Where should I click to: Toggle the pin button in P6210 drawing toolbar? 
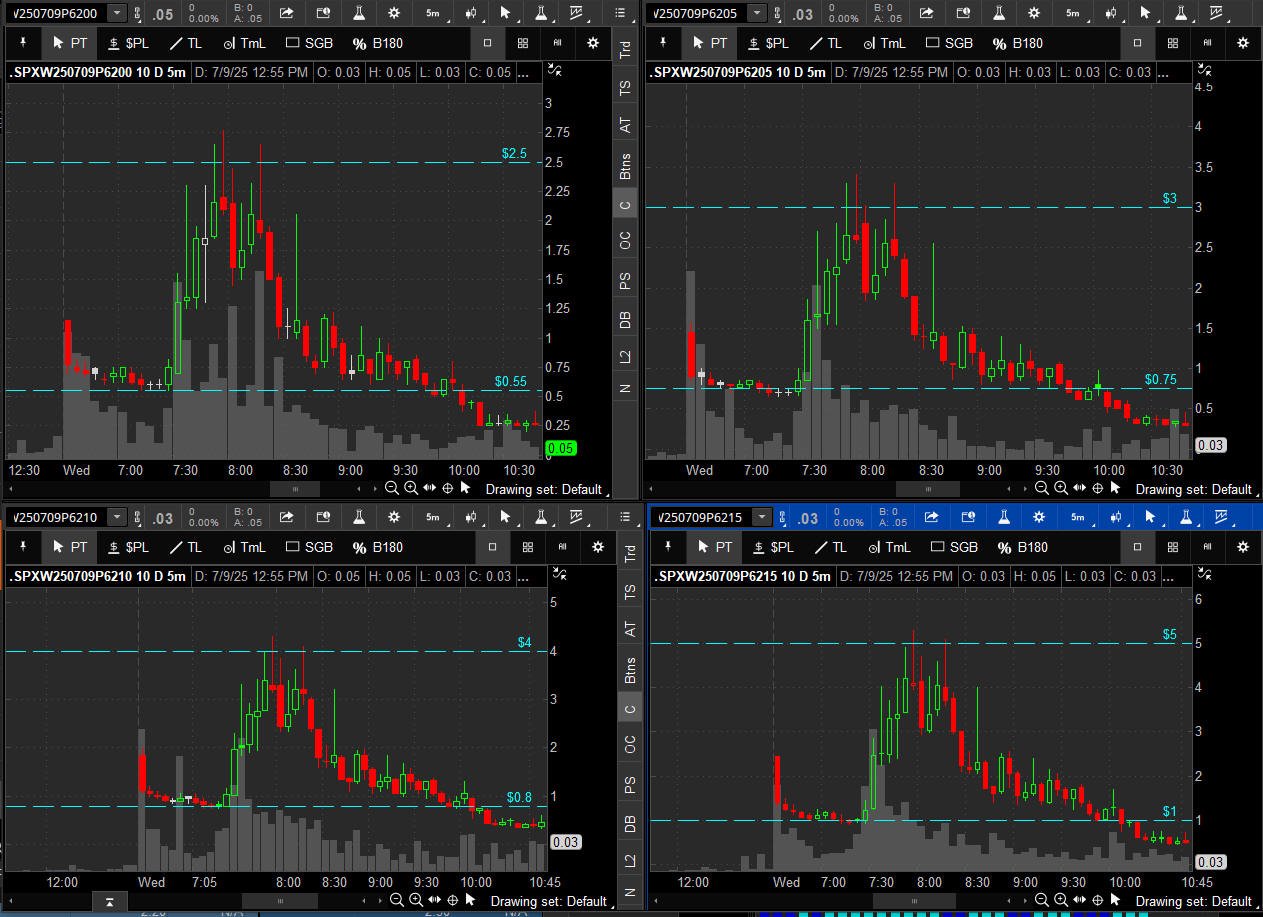tap(24, 547)
